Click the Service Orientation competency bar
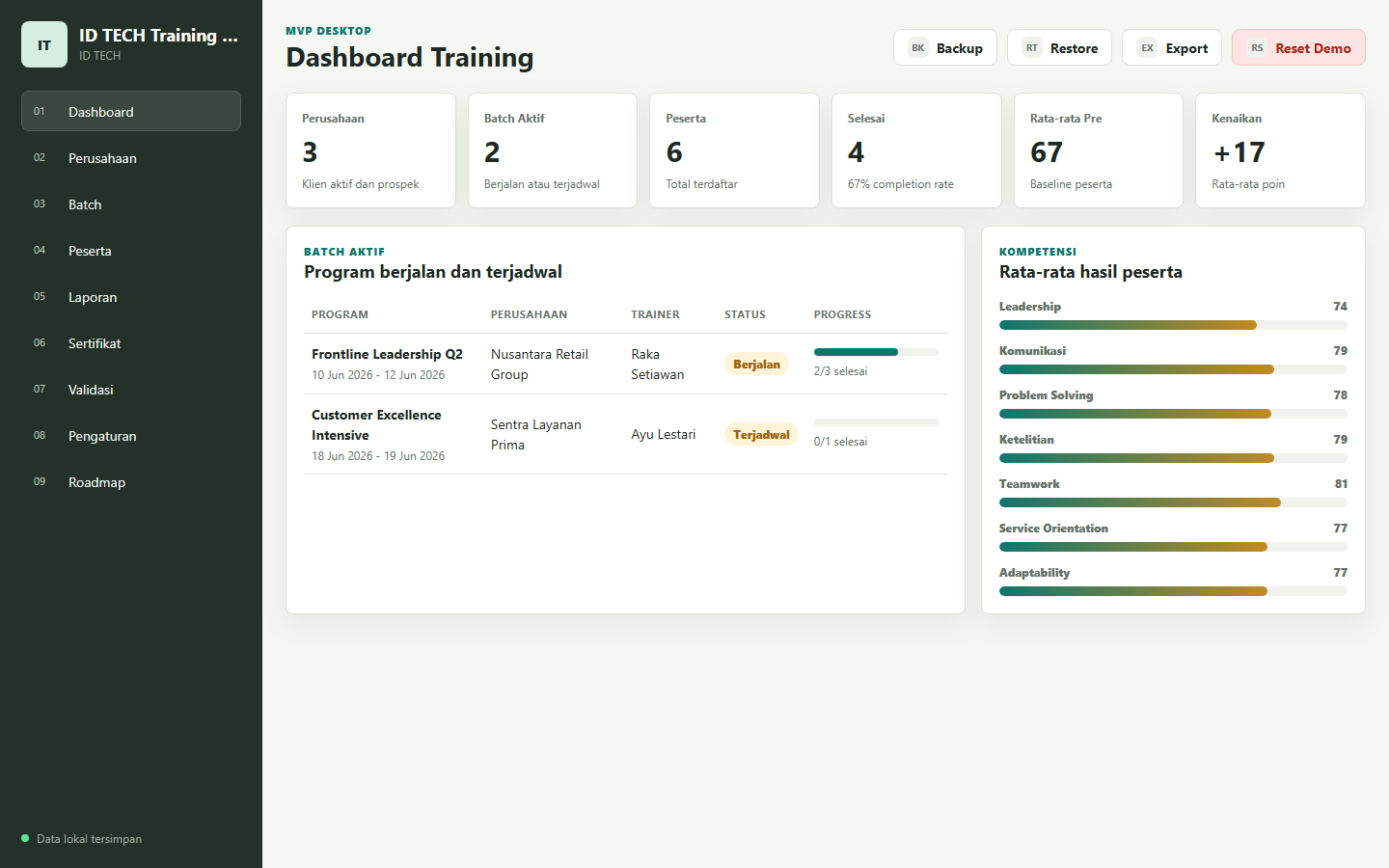Image resolution: width=1389 pixels, height=868 pixels. coord(1173,547)
